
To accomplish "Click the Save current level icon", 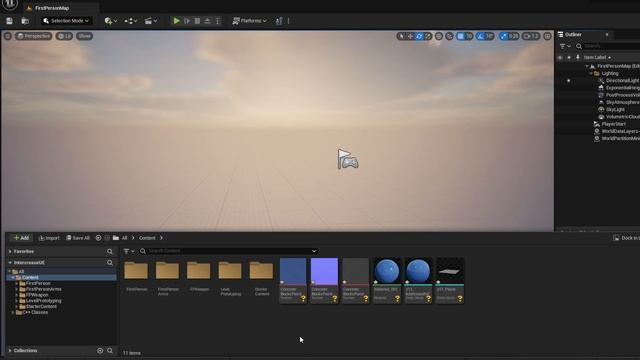I will coord(9,21).
